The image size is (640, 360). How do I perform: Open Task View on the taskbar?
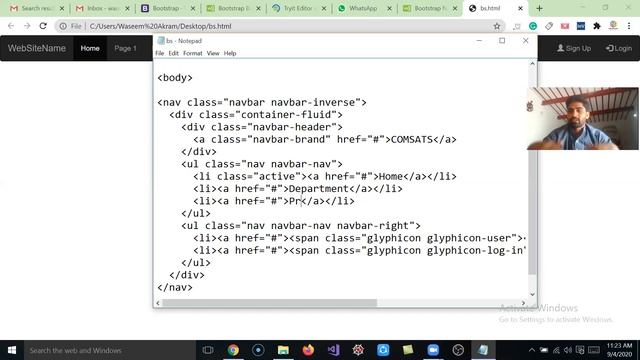[208, 350]
